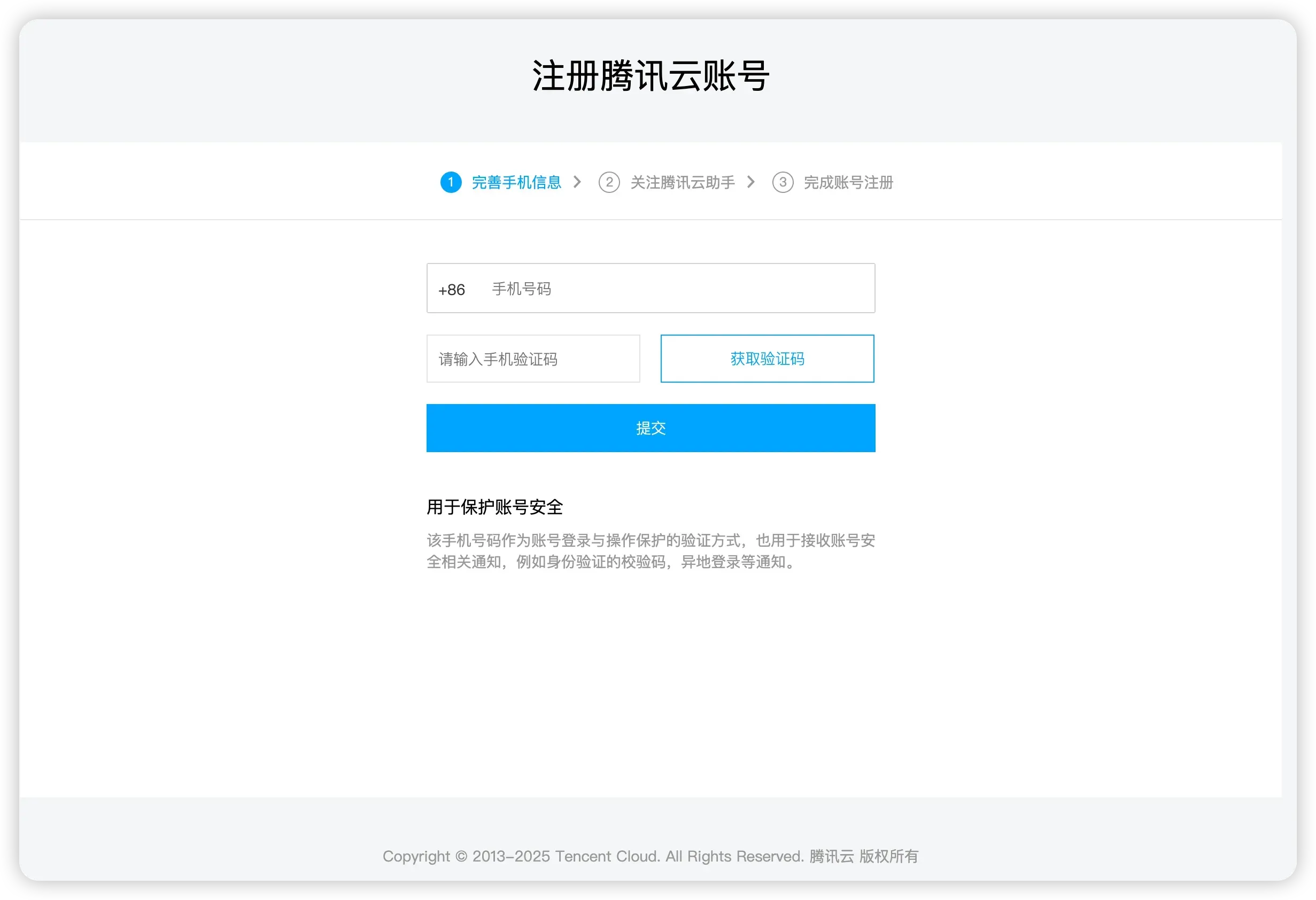Click chevron arrow after 完善手机信息
Image resolution: width=1316 pixels, height=900 pixels.
point(577,182)
